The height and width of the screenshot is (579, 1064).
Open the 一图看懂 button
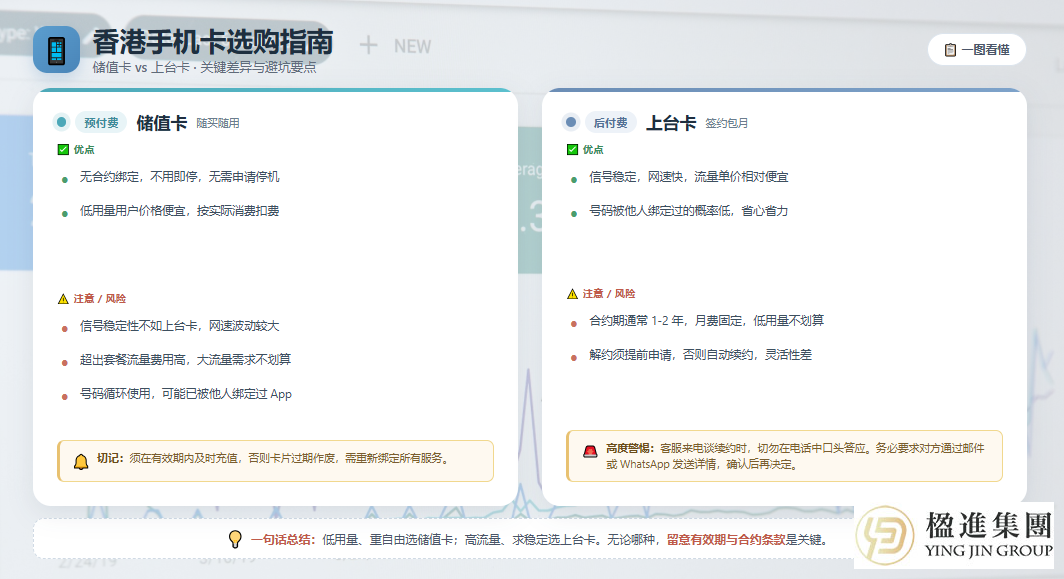coord(976,50)
